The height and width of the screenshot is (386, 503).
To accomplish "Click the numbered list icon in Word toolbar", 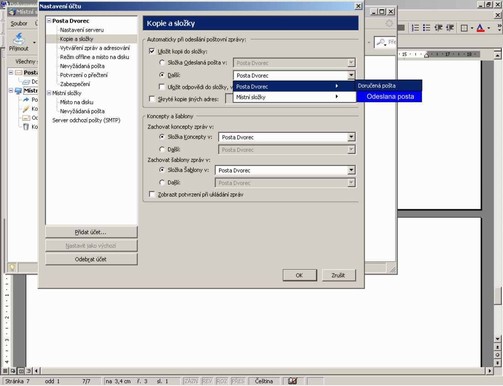I will click(x=415, y=28).
